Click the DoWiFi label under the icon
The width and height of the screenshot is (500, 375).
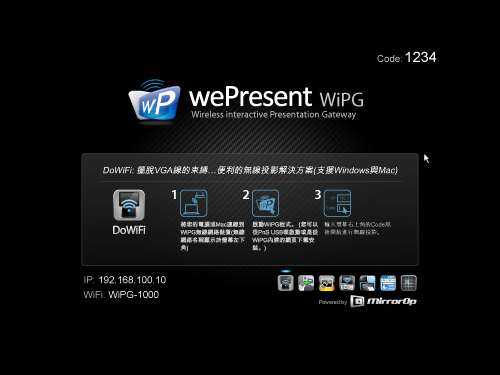pos(129,230)
